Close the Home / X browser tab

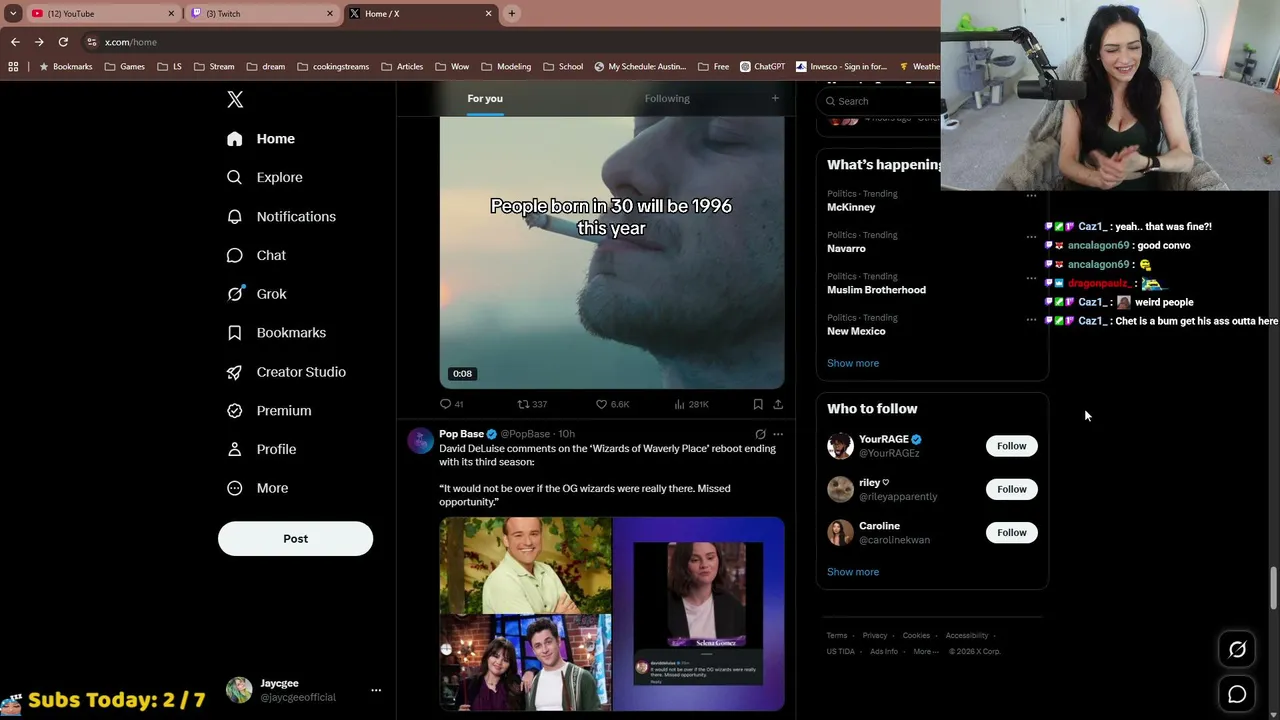point(489,14)
